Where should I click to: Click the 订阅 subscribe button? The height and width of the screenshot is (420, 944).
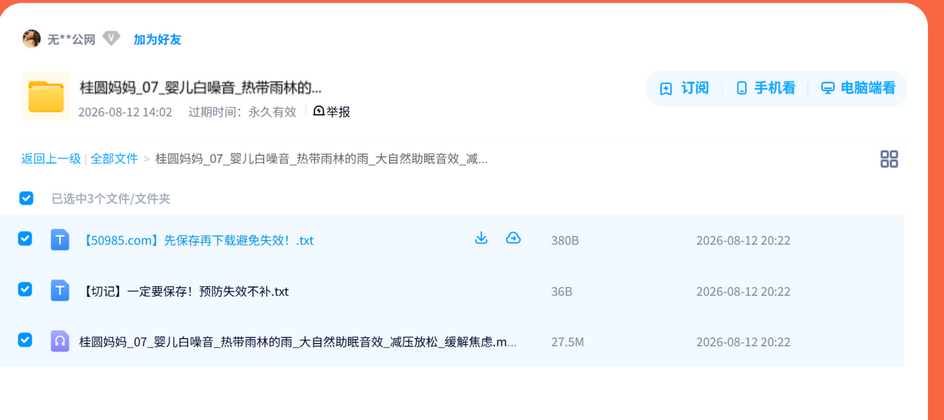(685, 88)
